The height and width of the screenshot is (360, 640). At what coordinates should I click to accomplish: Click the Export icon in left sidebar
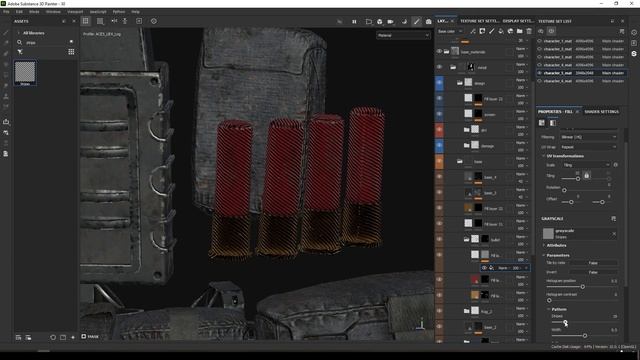[6, 122]
